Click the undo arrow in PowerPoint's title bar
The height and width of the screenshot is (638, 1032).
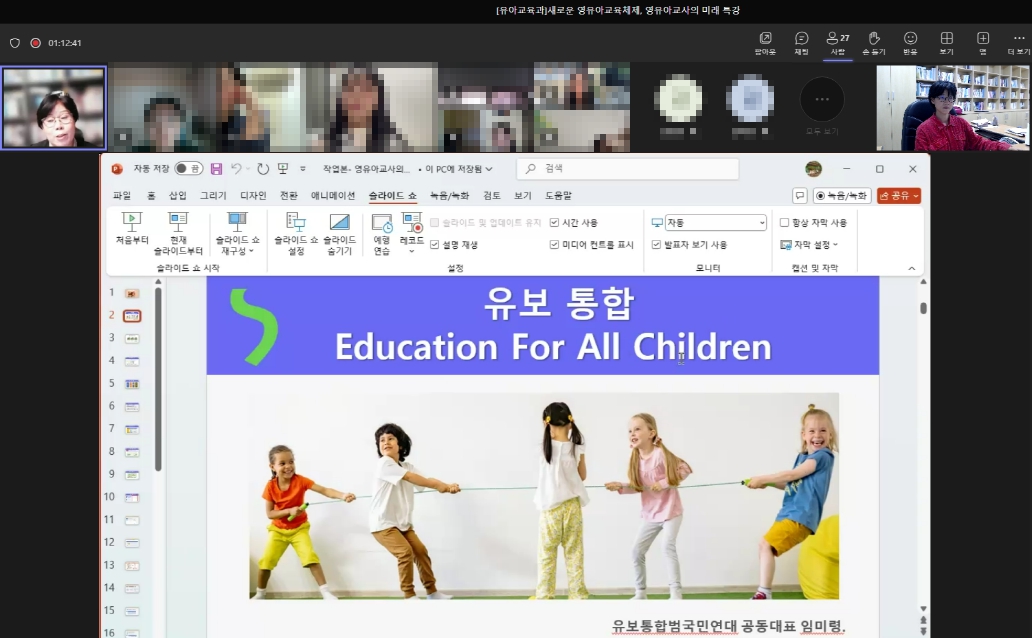point(236,169)
